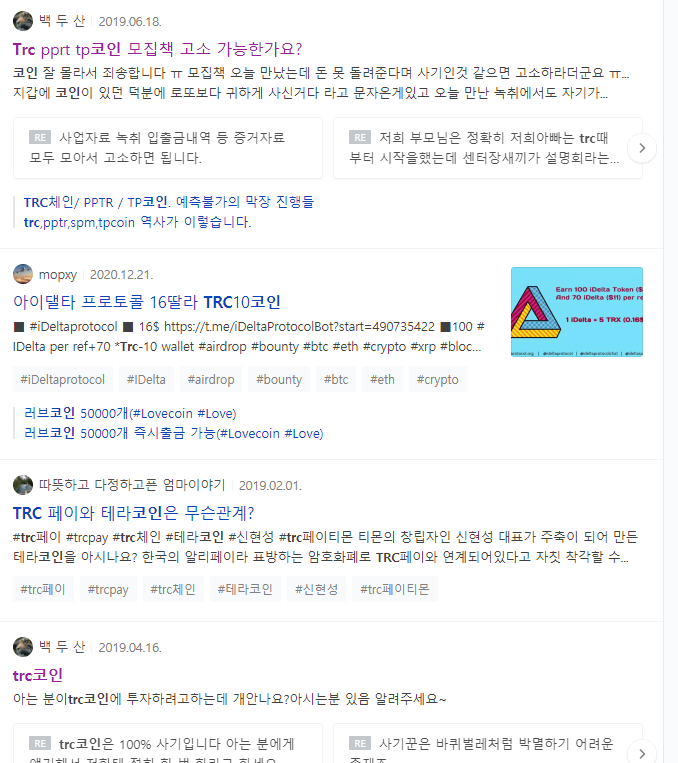Open the post TRC 페이와 테라코인은 무슨관계?
This screenshot has height=763, width=678.
point(133,513)
